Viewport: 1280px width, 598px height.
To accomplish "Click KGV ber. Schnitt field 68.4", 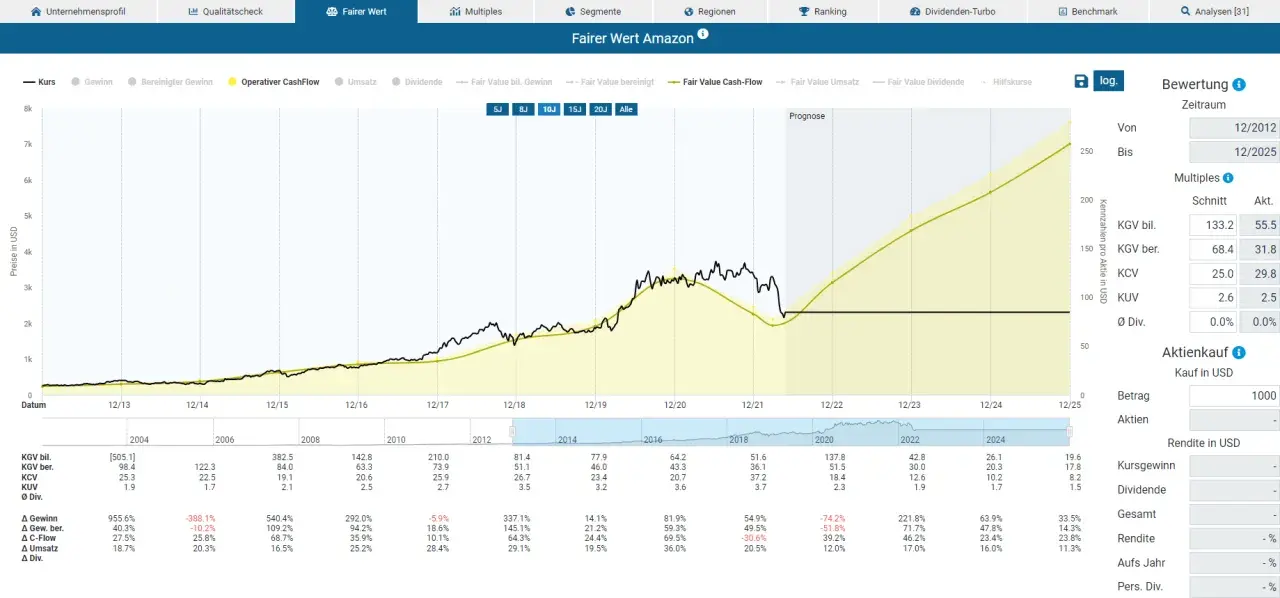I will [x=1213, y=249].
